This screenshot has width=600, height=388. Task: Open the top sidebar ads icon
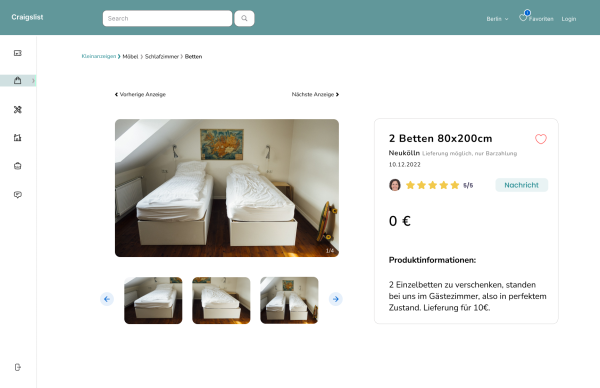(18, 53)
